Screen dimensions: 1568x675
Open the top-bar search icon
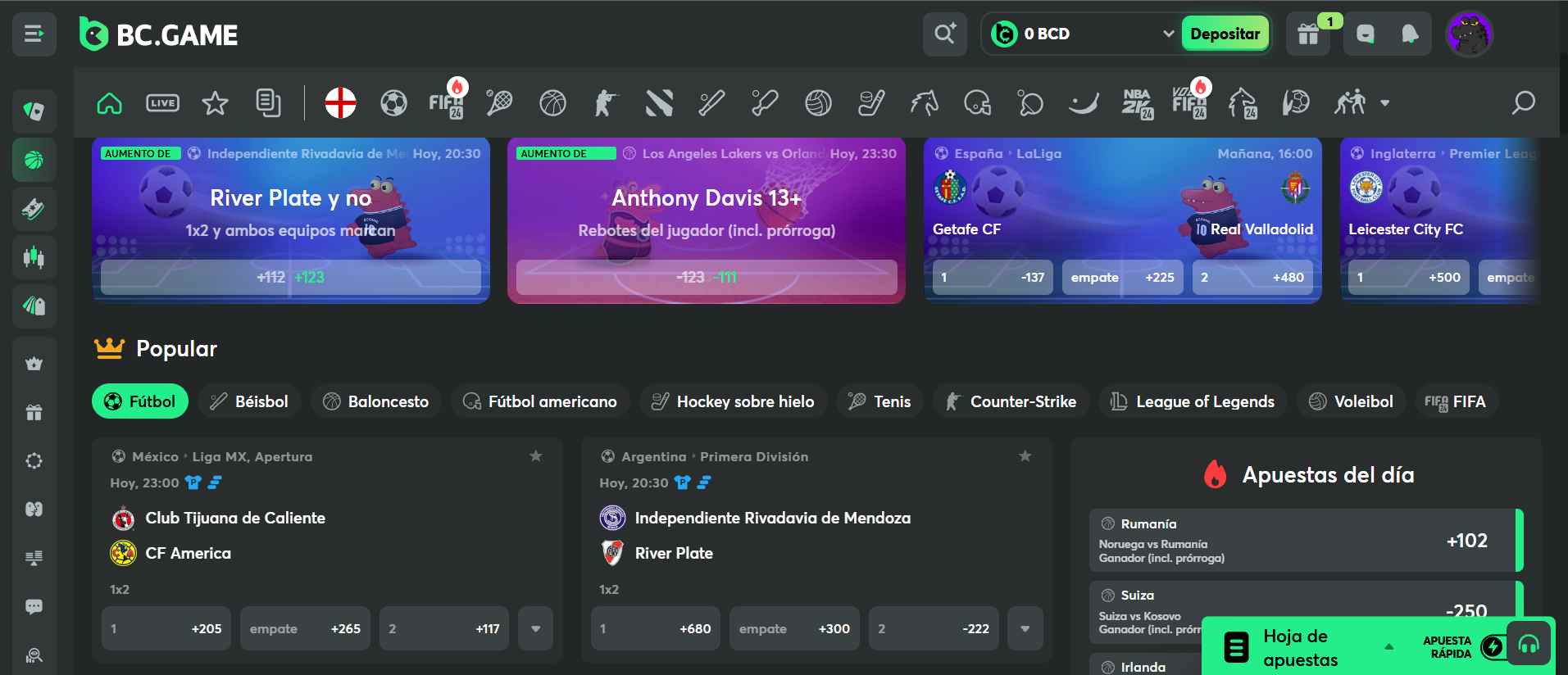[x=944, y=34]
